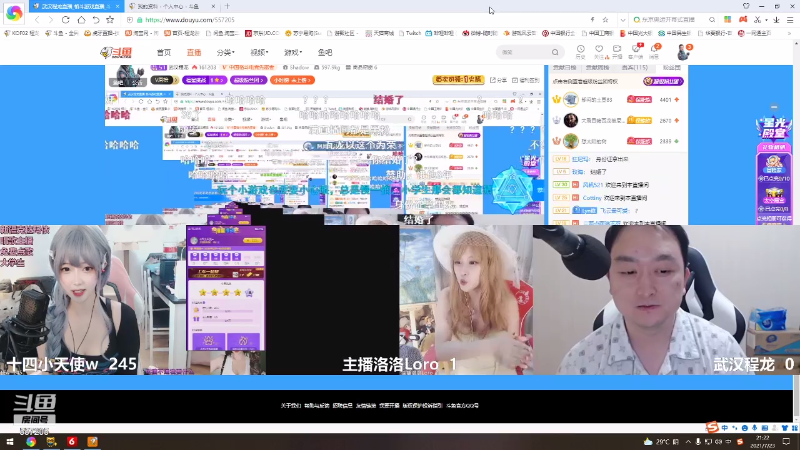Restore closed tab with the undo arrow icon

pyautogui.click(x=95, y=20)
